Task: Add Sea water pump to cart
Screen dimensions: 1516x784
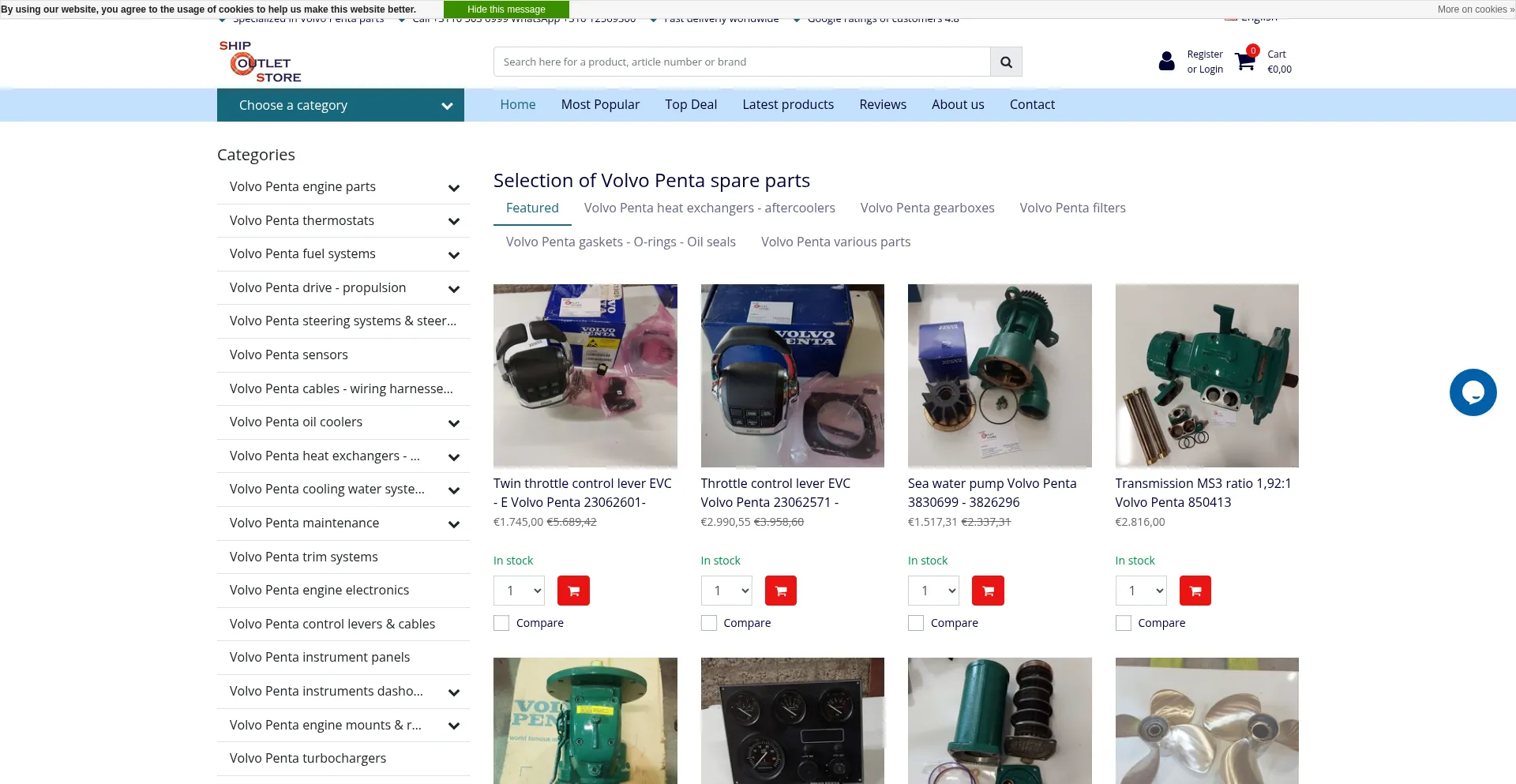Action: point(988,591)
